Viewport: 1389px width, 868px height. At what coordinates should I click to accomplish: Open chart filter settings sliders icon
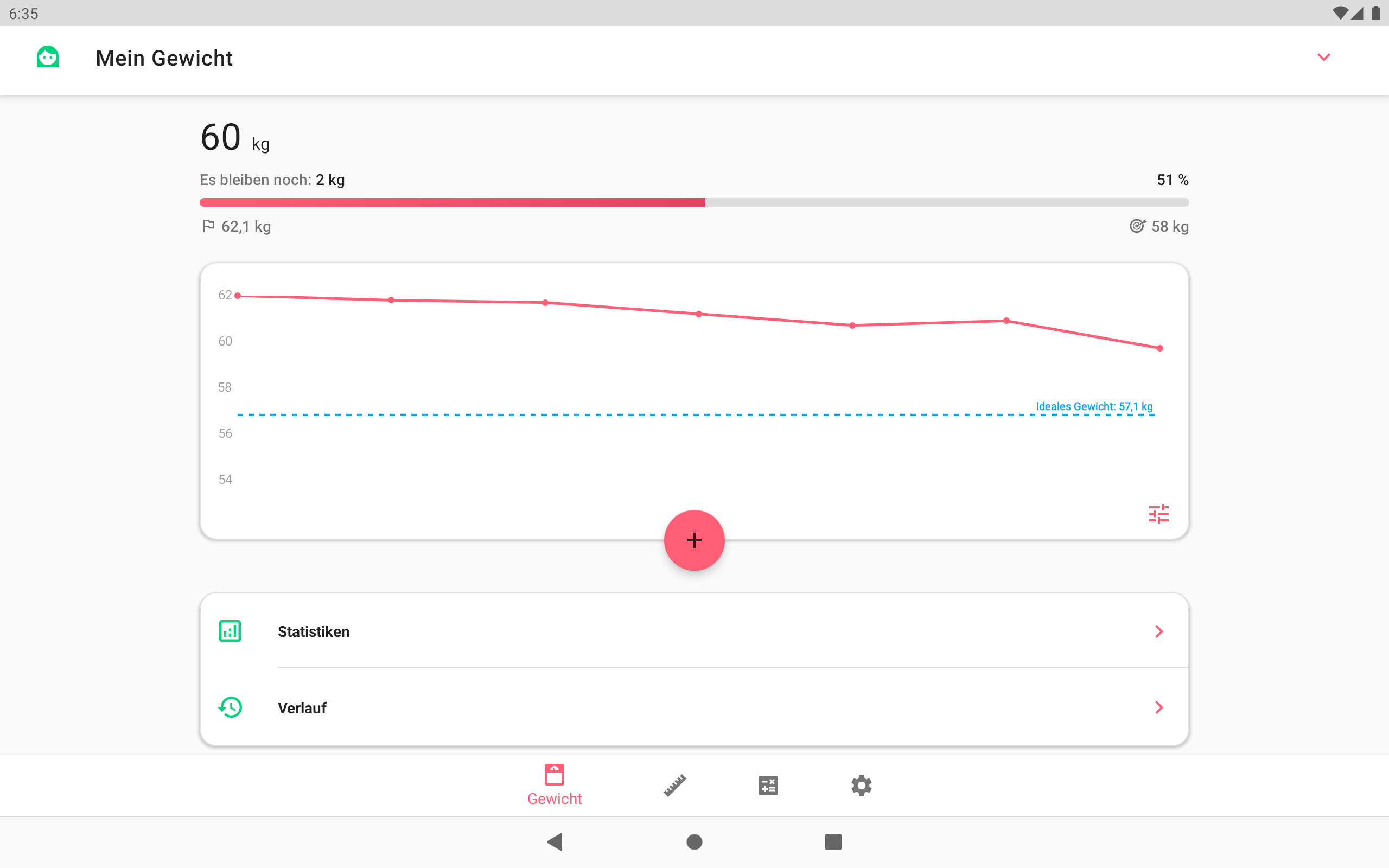click(1158, 513)
